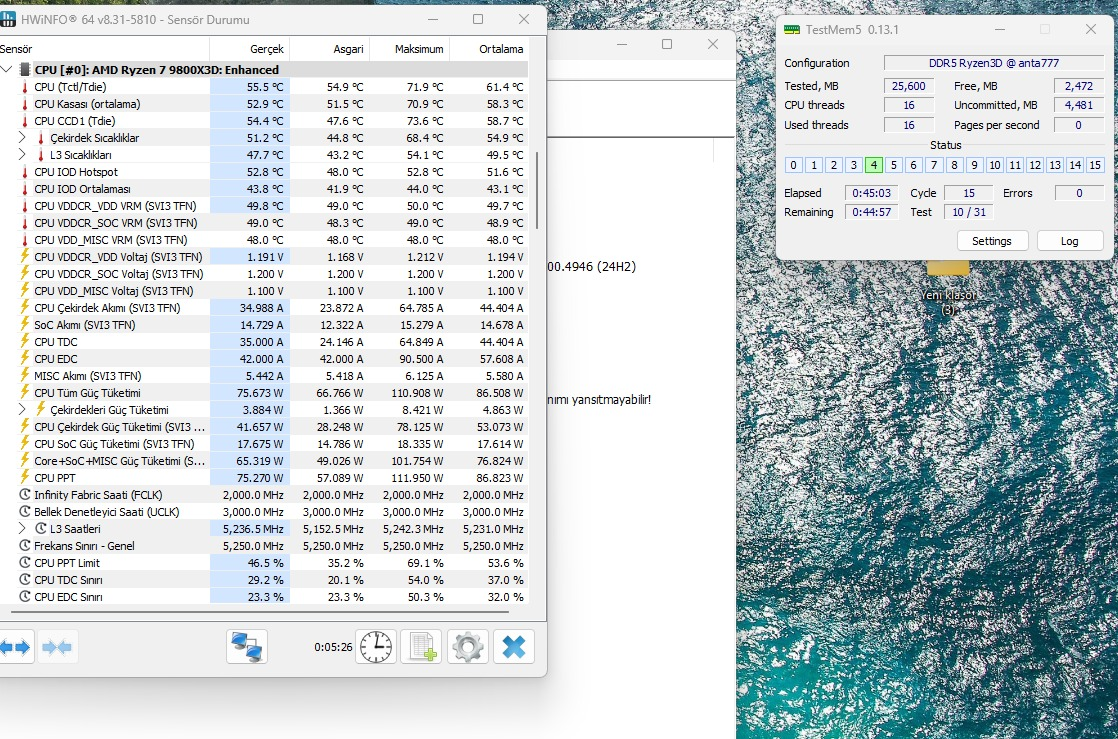Collapse the CPU [#0] AMD Ryzen 7 group
This screenshot has height=739, width=1118.
pos(6,69)
